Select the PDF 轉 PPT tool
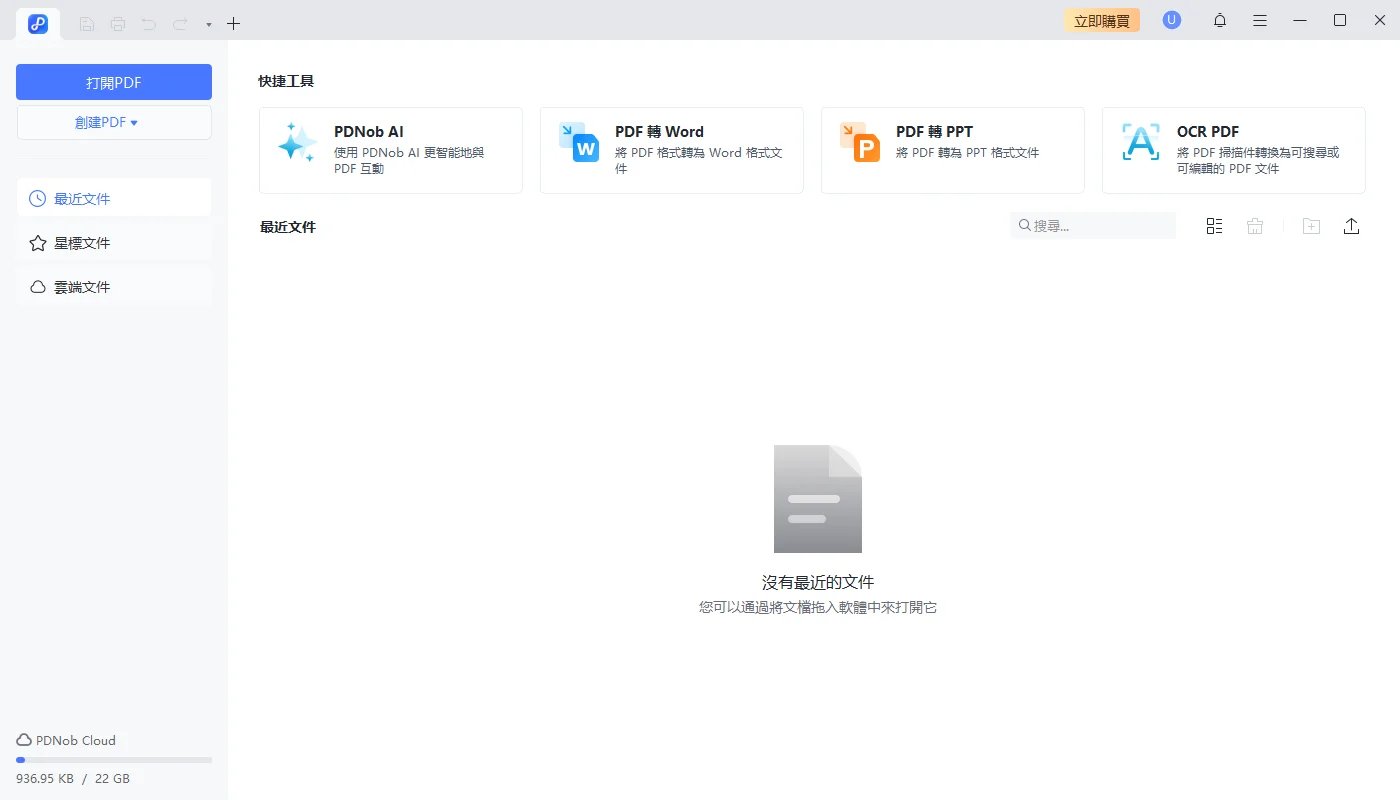This screenshot has height=800, width=1400. coord(952,148)
